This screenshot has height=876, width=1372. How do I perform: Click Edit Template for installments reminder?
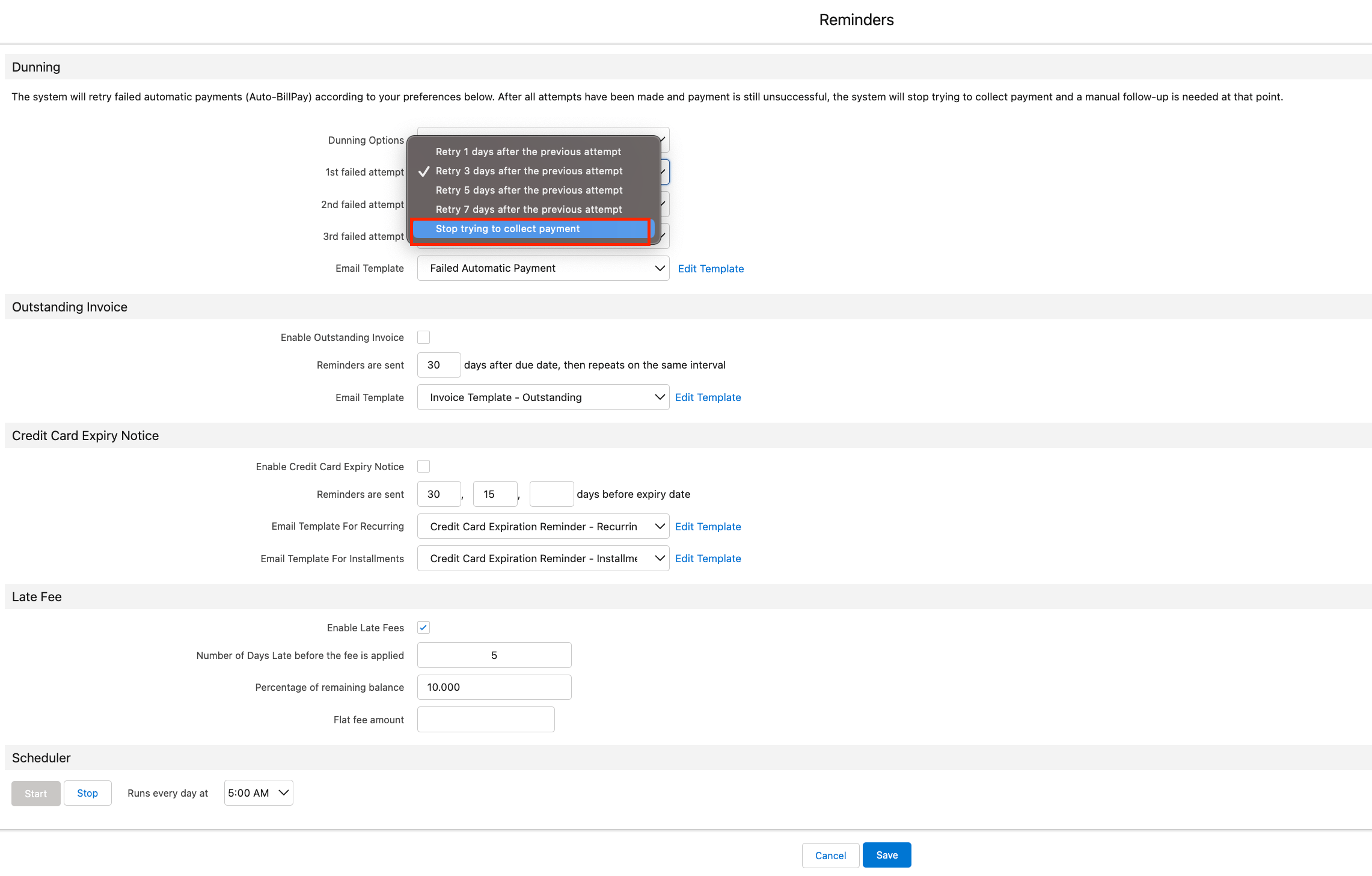[x=708, y=558]
